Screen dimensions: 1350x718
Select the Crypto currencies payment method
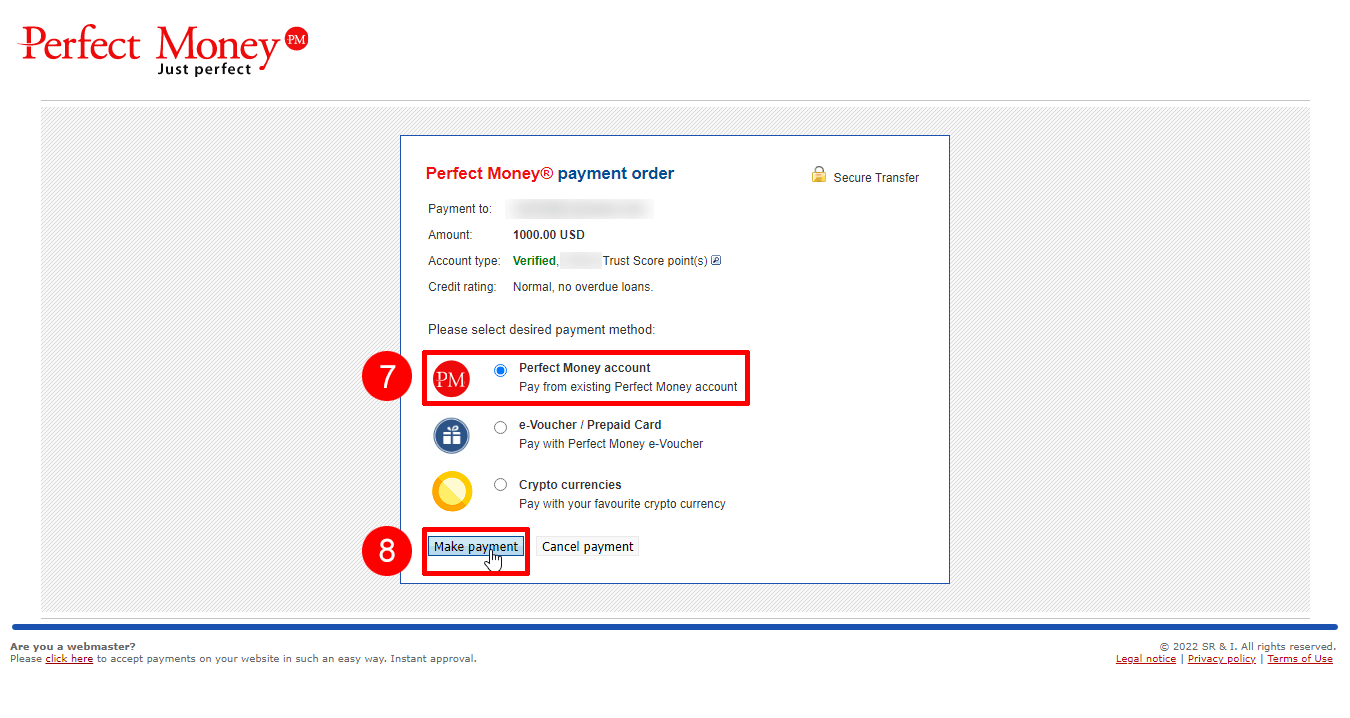click(500, 484)
